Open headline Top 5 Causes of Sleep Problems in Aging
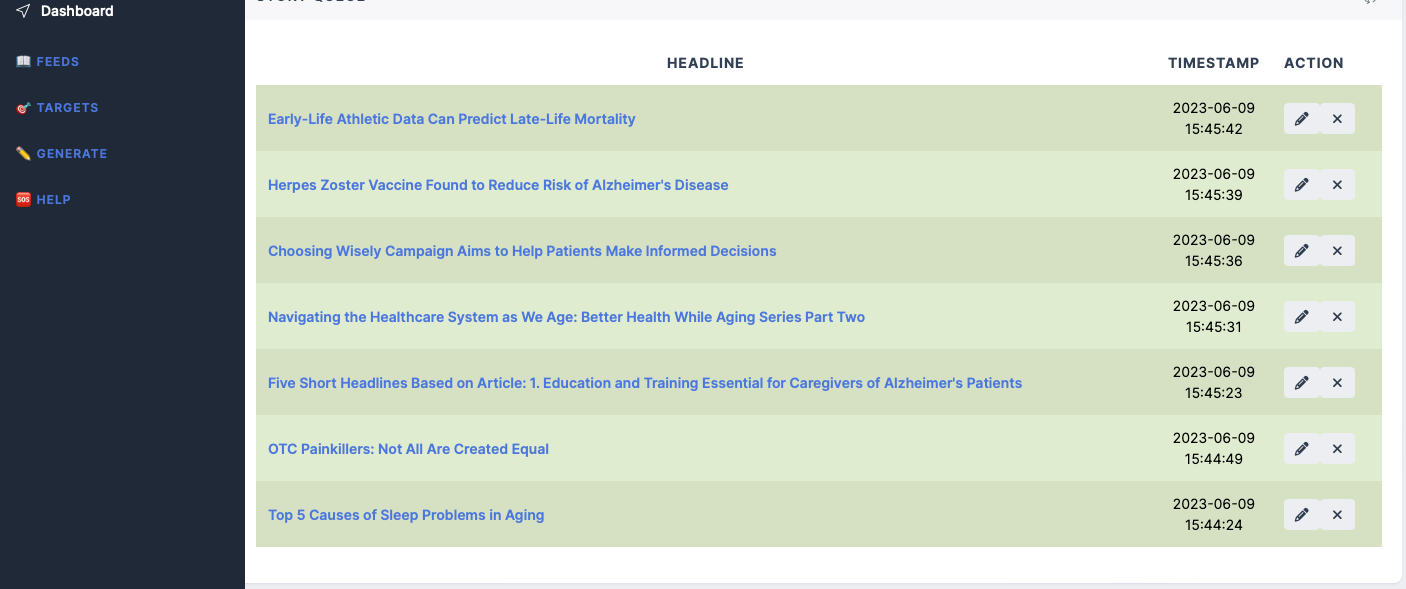 click(406, 515)
